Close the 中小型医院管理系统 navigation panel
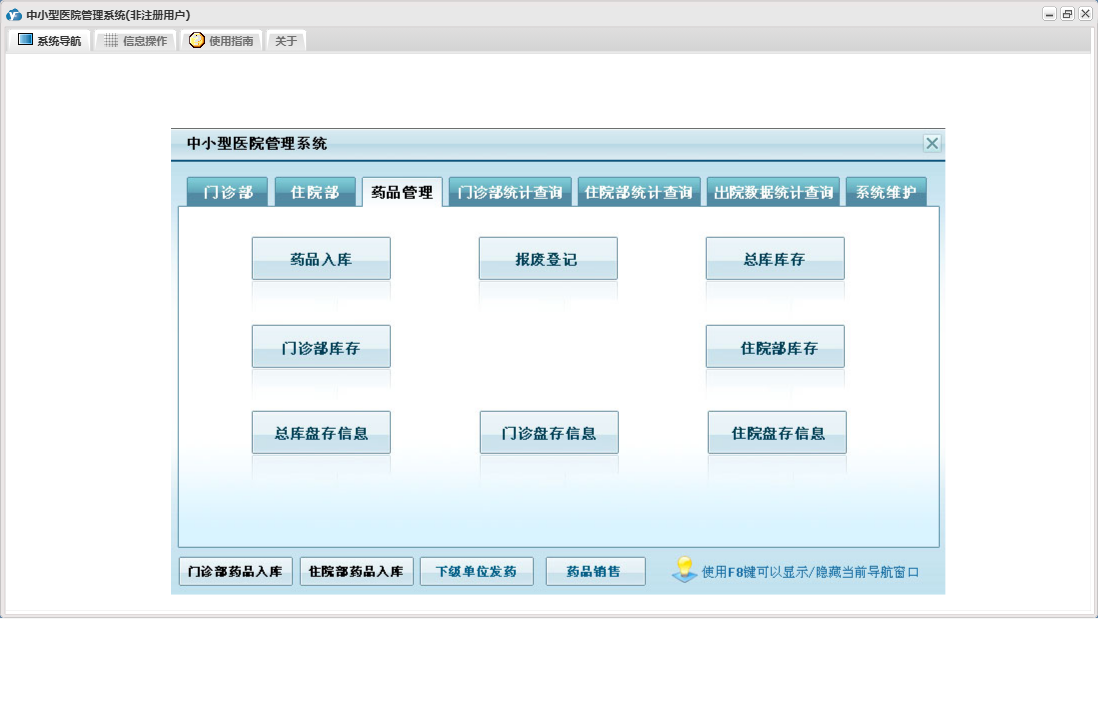Screen dimensions: 1098x716 pyautogui.click(x=931, y=144)
